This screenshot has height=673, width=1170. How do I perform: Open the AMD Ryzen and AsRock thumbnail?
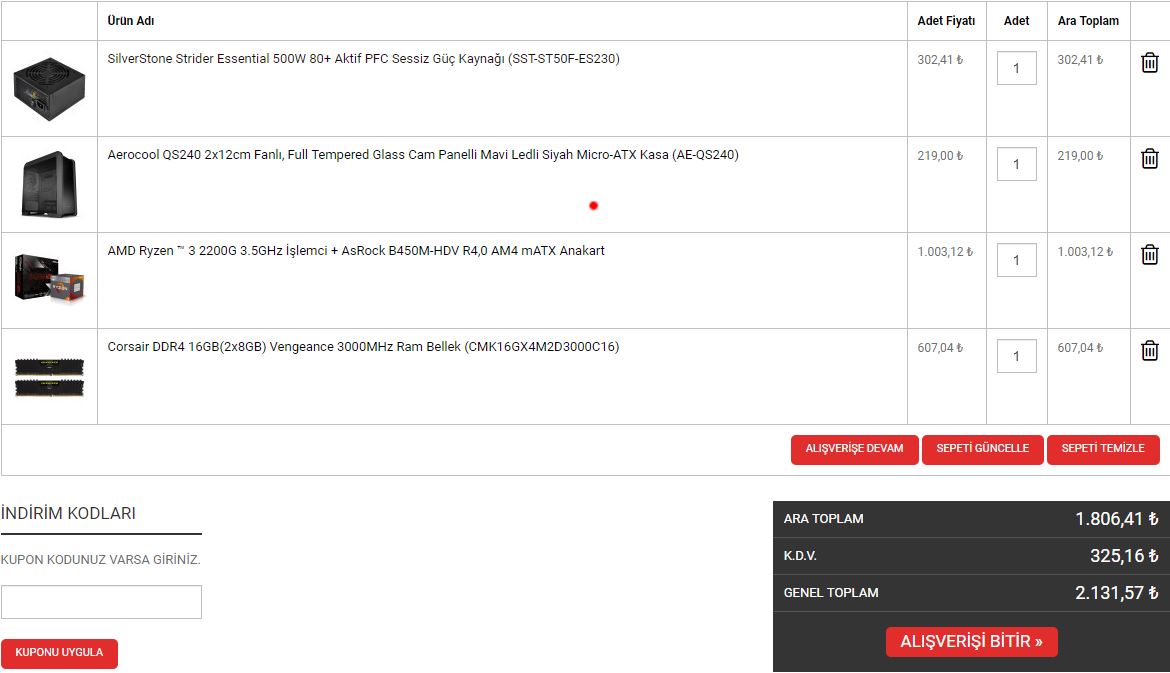[x=49, y=279]
